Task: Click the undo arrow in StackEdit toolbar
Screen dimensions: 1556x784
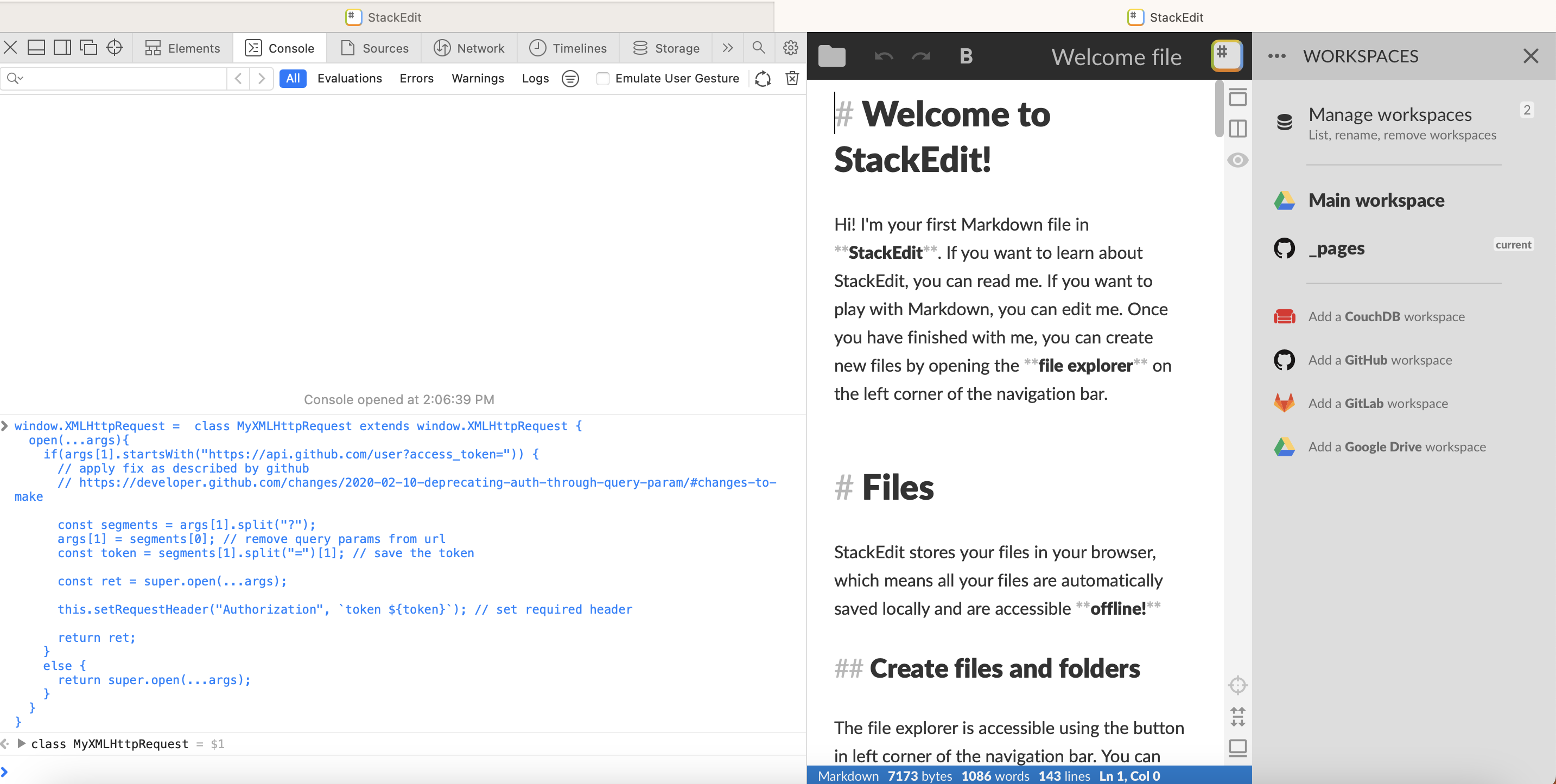Action: click(883, 56)
